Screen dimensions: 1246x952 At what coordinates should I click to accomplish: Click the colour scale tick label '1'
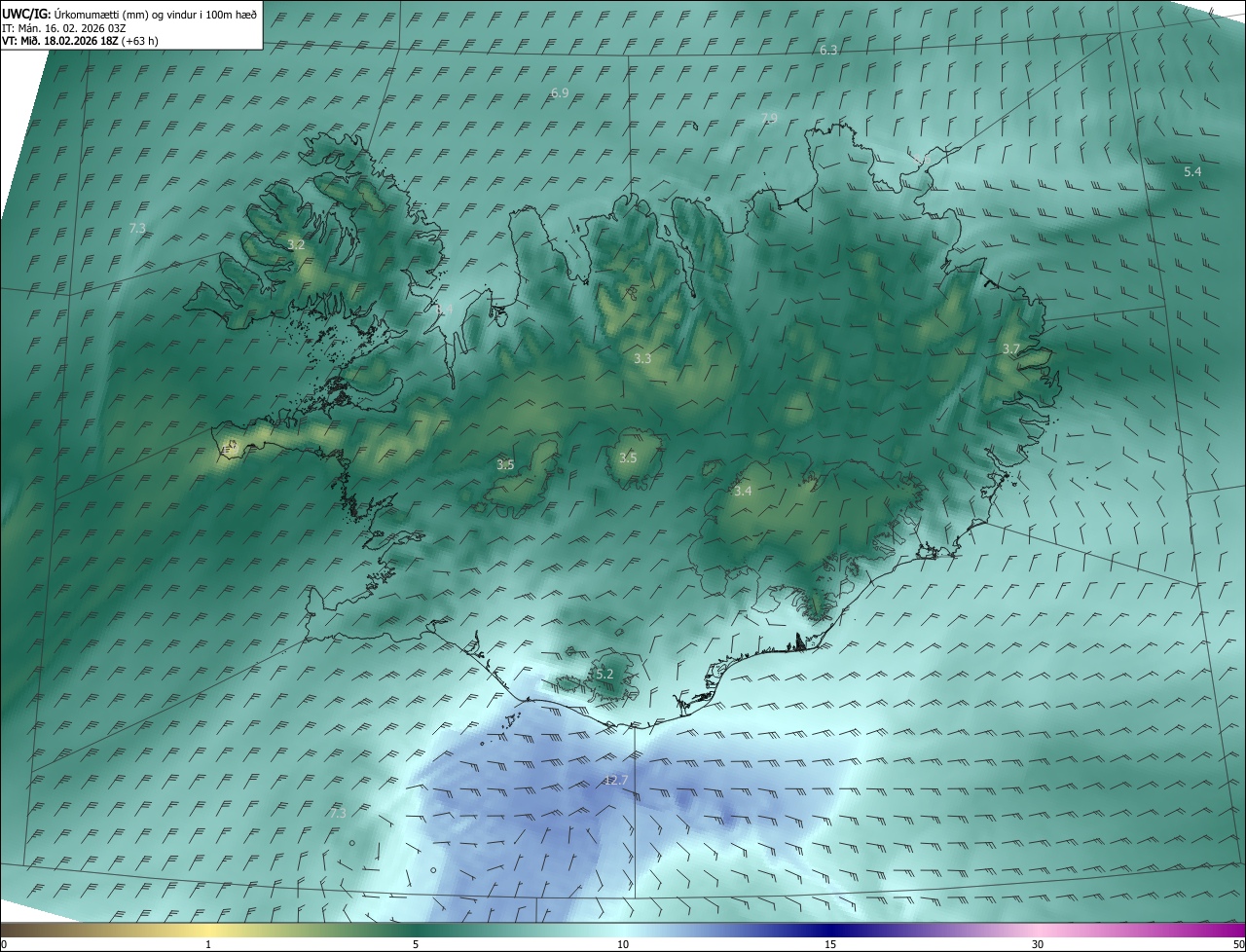pyautogui.click(x=208, y=944)
